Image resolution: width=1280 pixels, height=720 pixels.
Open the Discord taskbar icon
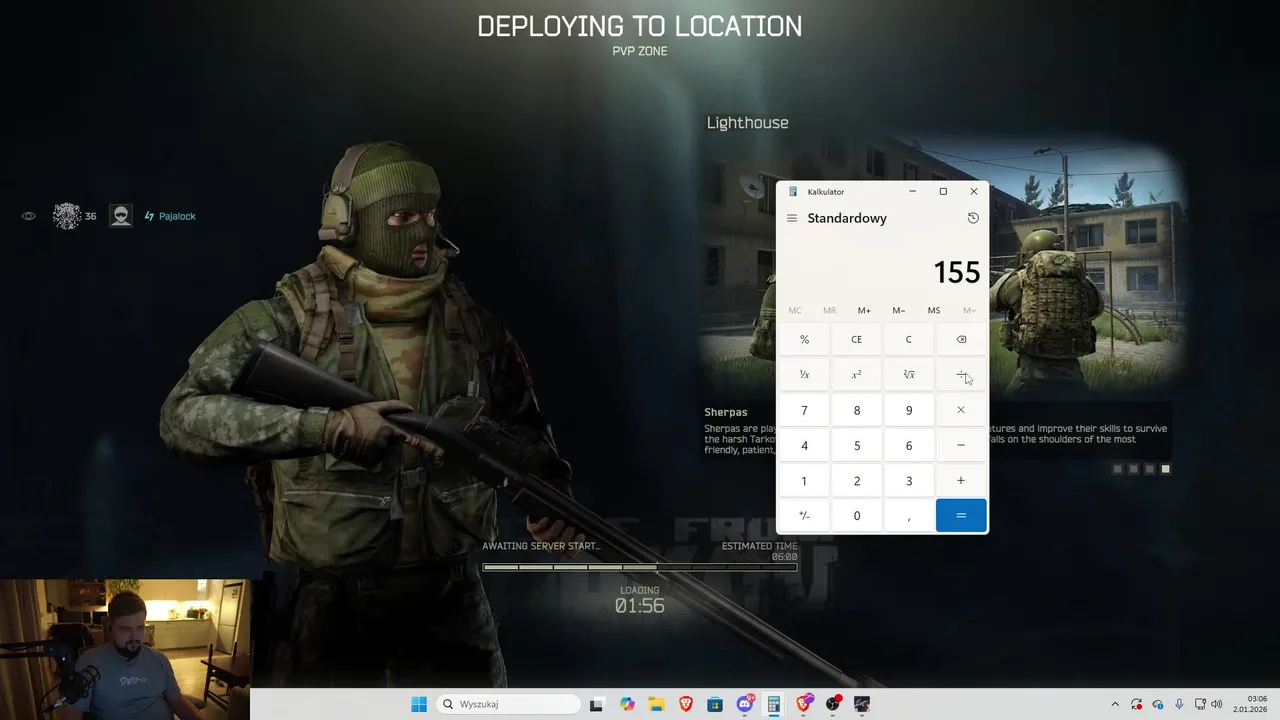point(745,704)
